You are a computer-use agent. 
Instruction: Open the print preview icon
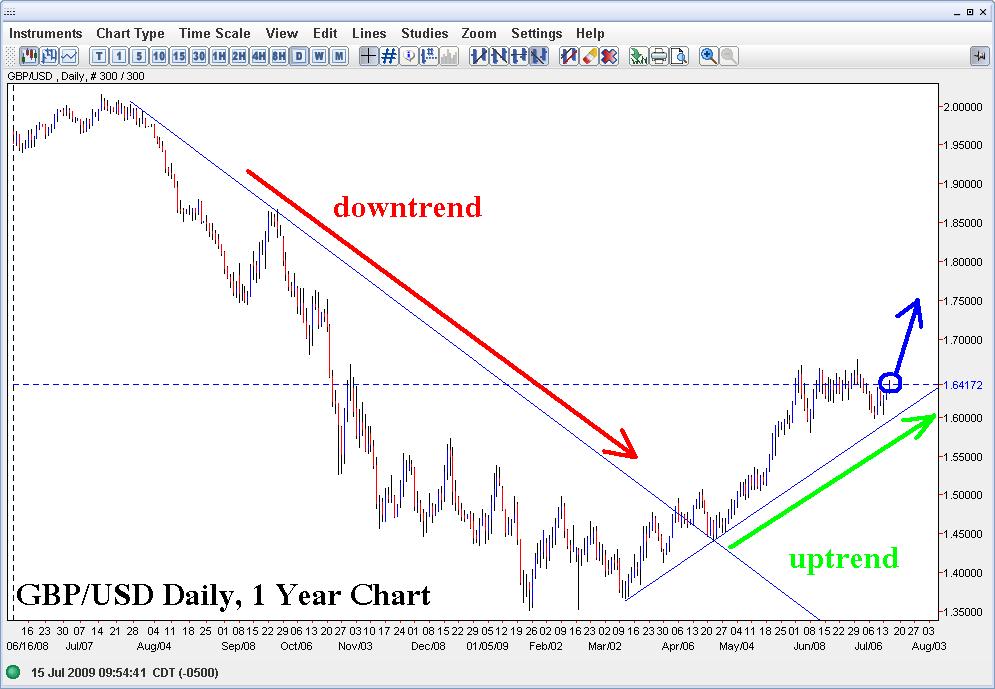pos(678,56)
